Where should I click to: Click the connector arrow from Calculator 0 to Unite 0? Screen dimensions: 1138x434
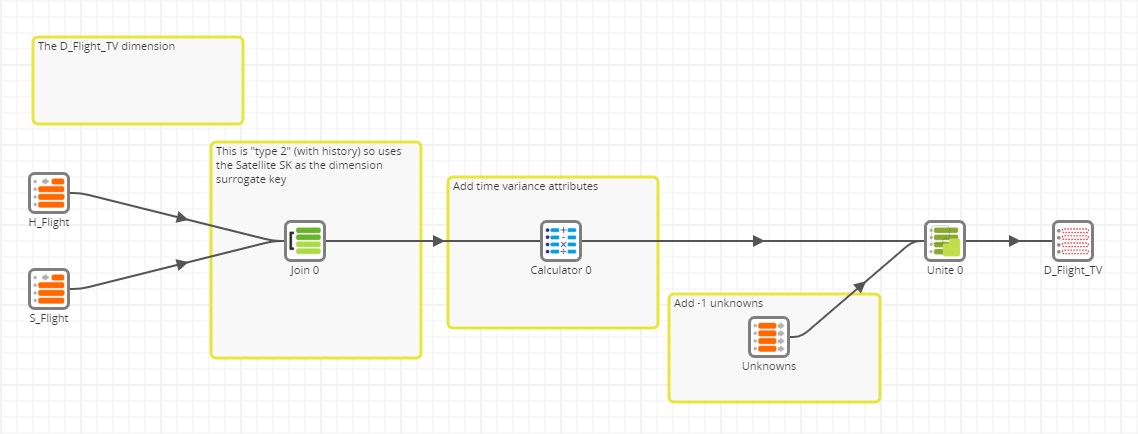click(x=758, y=241)
